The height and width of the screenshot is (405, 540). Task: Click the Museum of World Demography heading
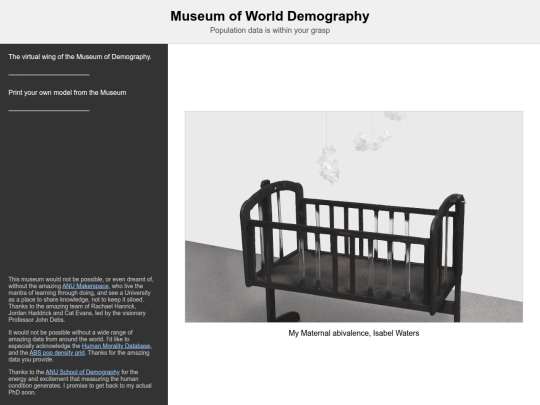coord(270,16)
